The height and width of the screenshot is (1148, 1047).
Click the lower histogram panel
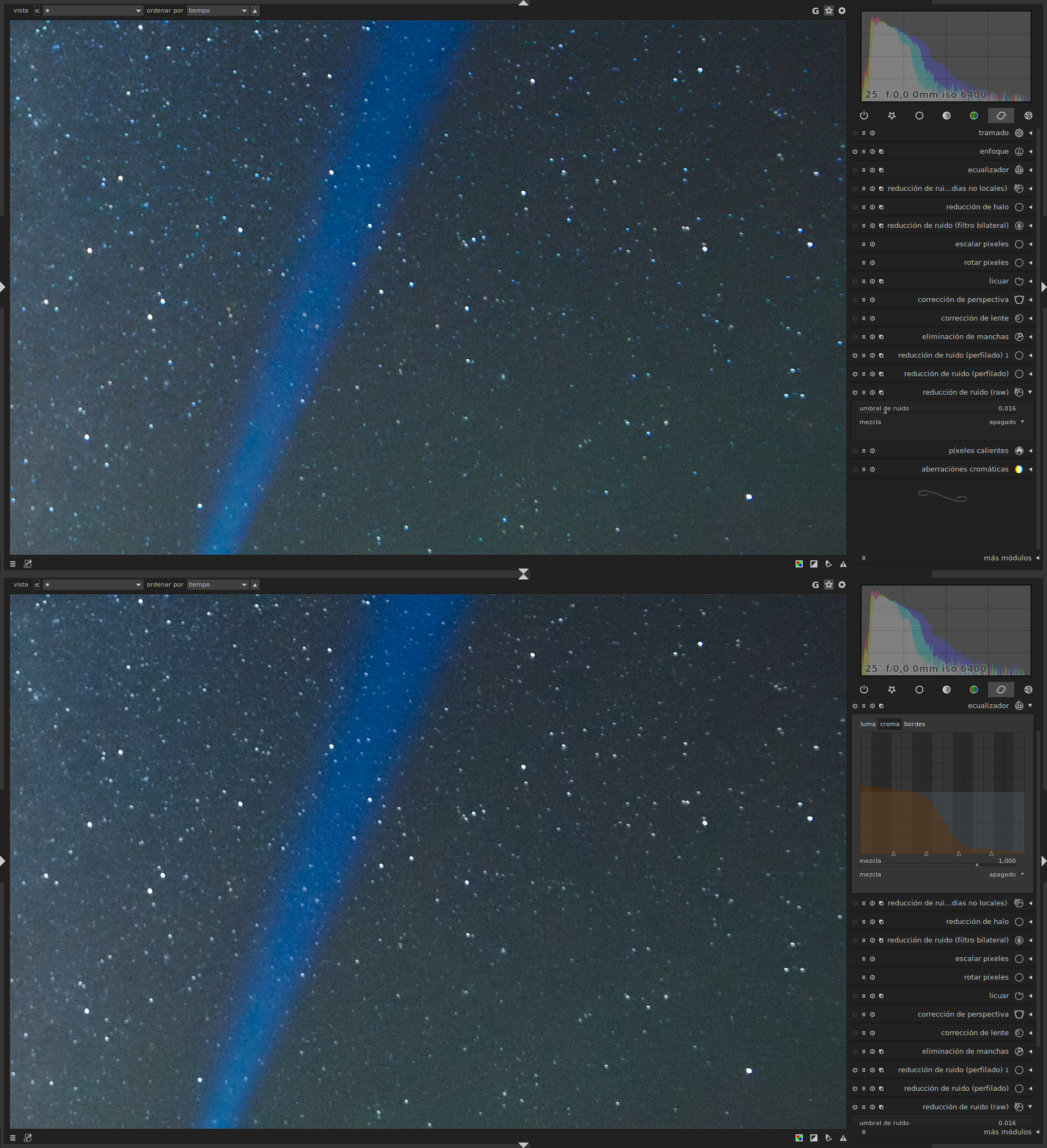tap(946, 630)
